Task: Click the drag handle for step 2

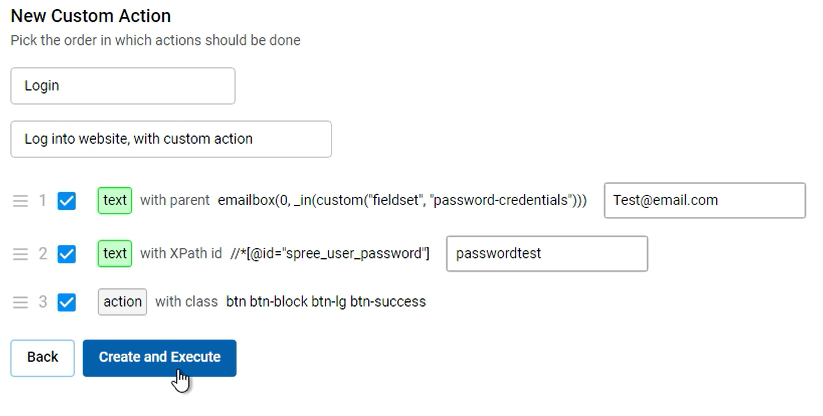Action: pos(20,254)
